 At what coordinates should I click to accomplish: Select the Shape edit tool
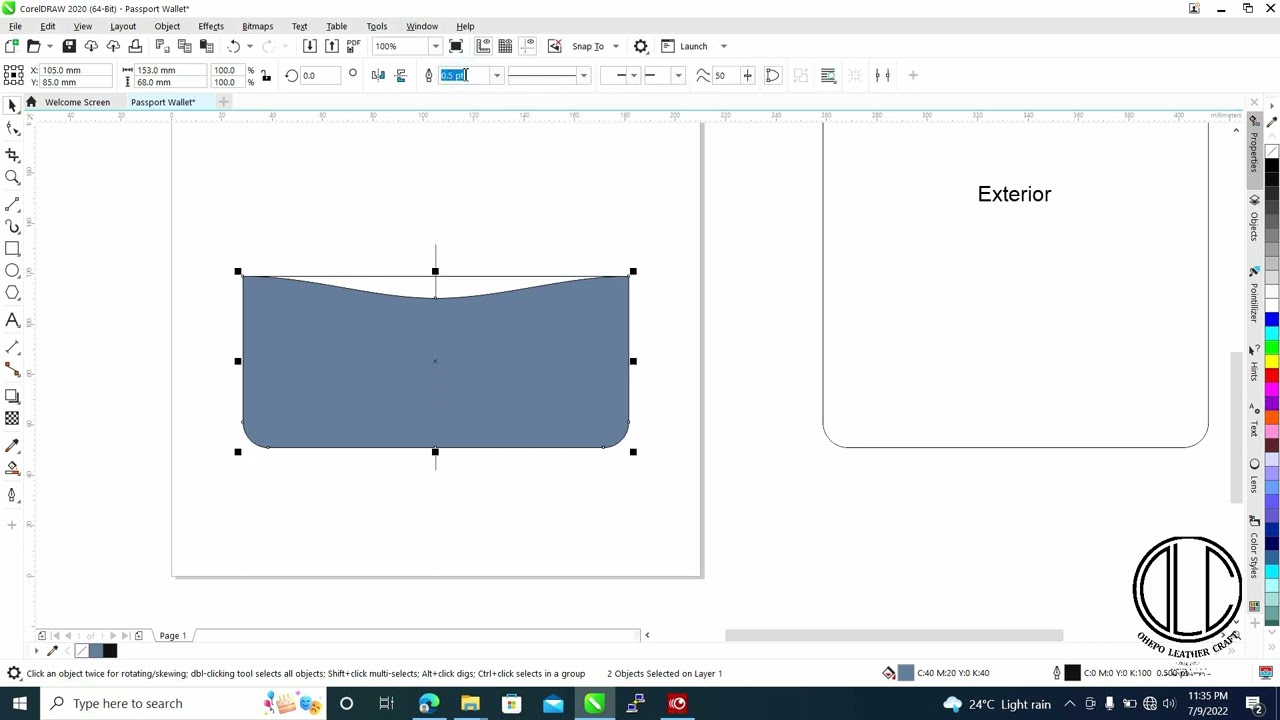point(12,129)
